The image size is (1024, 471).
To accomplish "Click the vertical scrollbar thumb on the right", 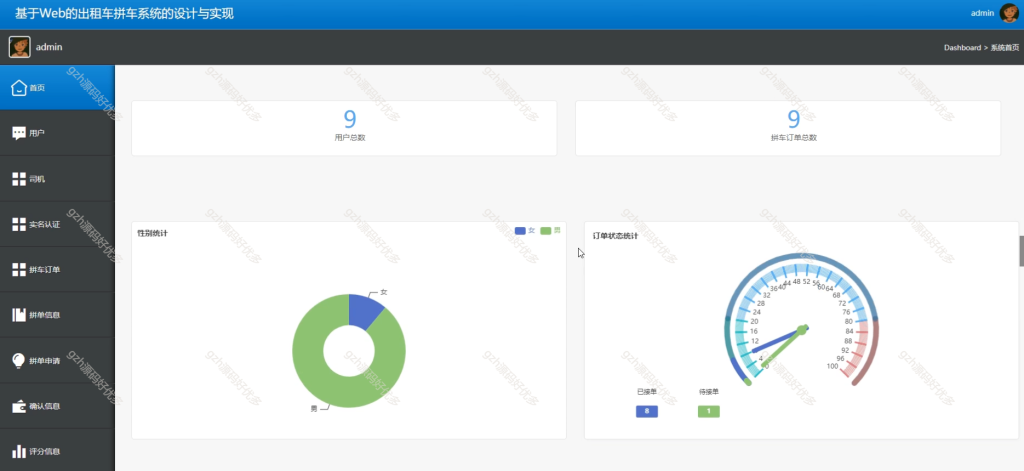I will pos(1021,251).
